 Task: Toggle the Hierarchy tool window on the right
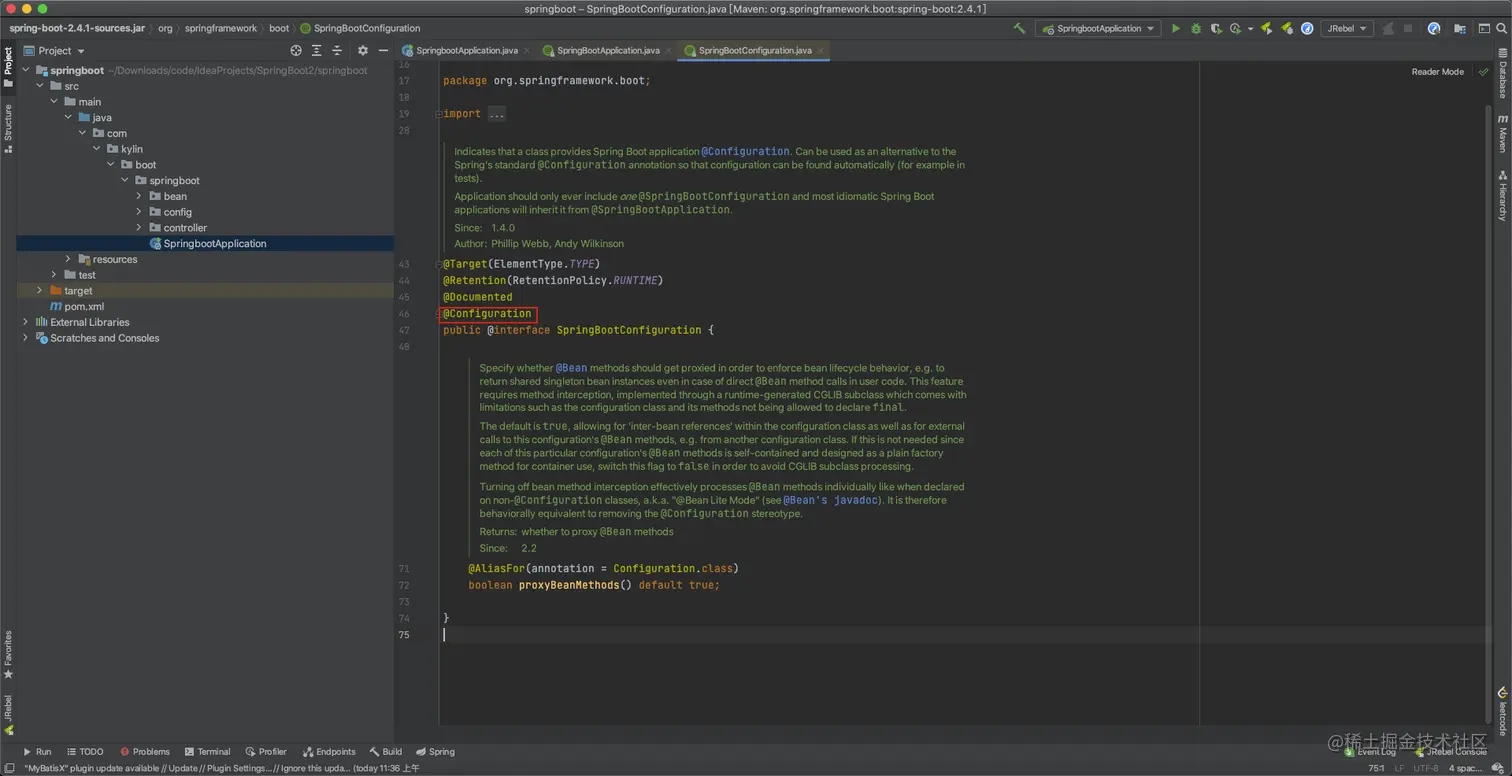coord(1502,194)
